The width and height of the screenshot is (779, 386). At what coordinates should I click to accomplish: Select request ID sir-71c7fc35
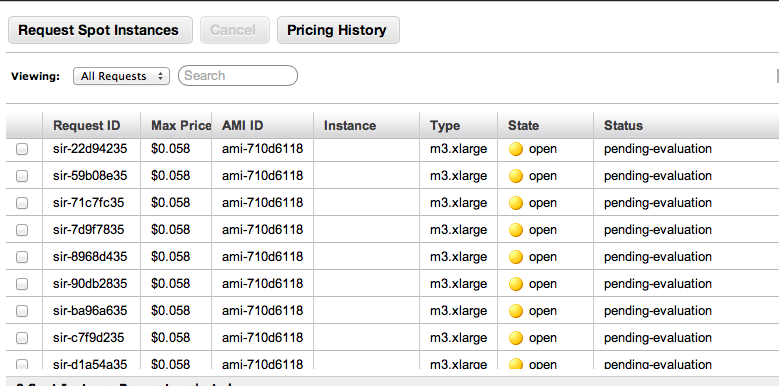click(88, 203)
